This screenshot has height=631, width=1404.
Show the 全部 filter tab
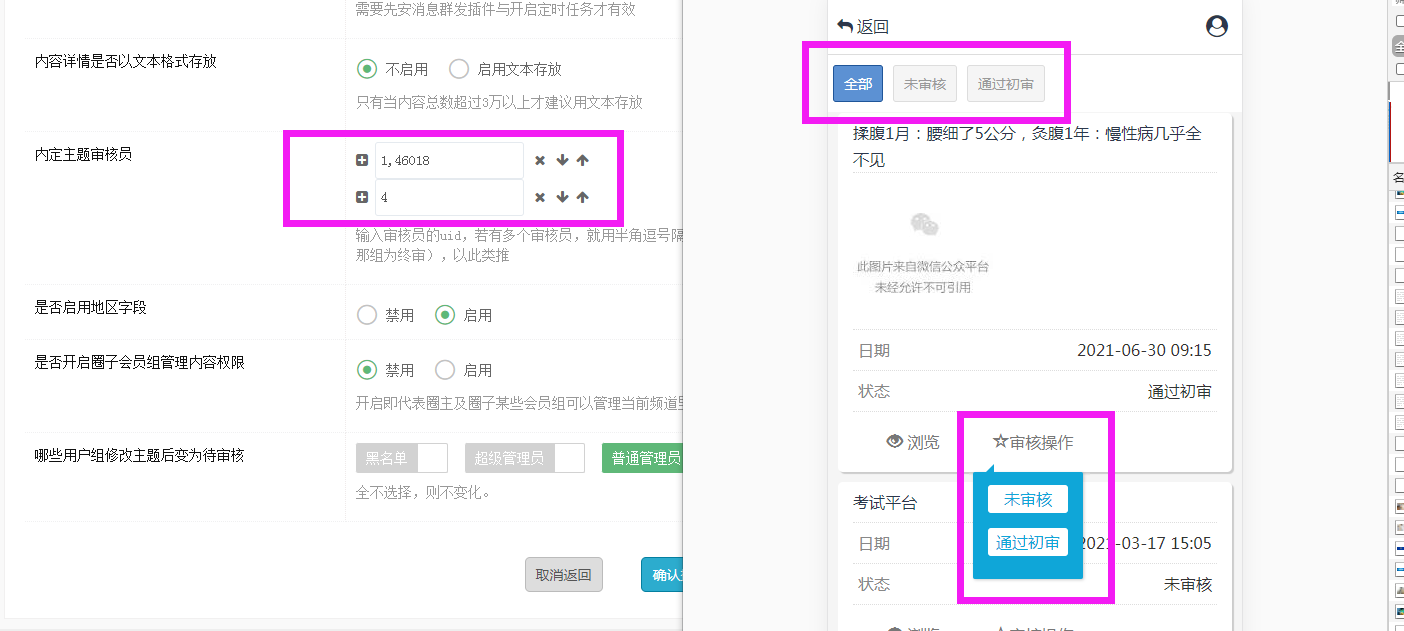click(x=857, y=84)
